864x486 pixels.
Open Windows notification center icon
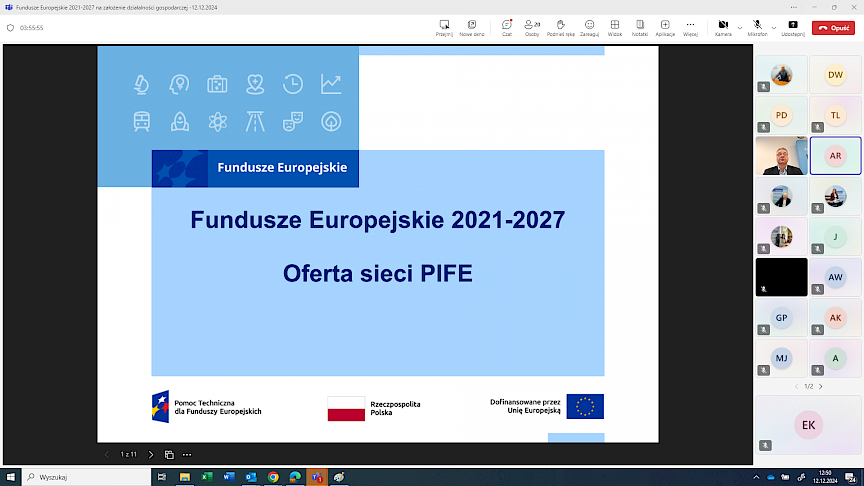pyautogui.click(x=851, y=477)
